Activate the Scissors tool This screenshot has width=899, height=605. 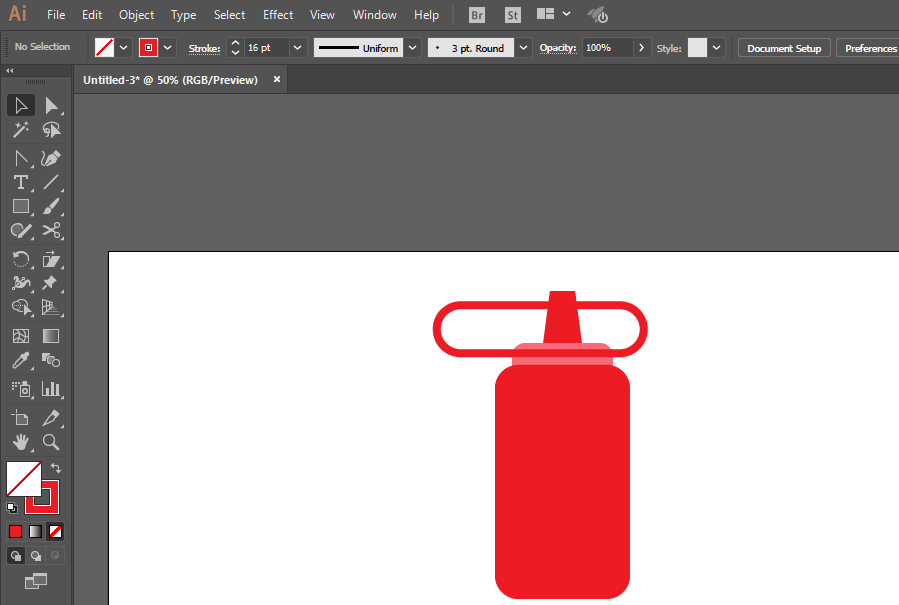click(51, 231)
